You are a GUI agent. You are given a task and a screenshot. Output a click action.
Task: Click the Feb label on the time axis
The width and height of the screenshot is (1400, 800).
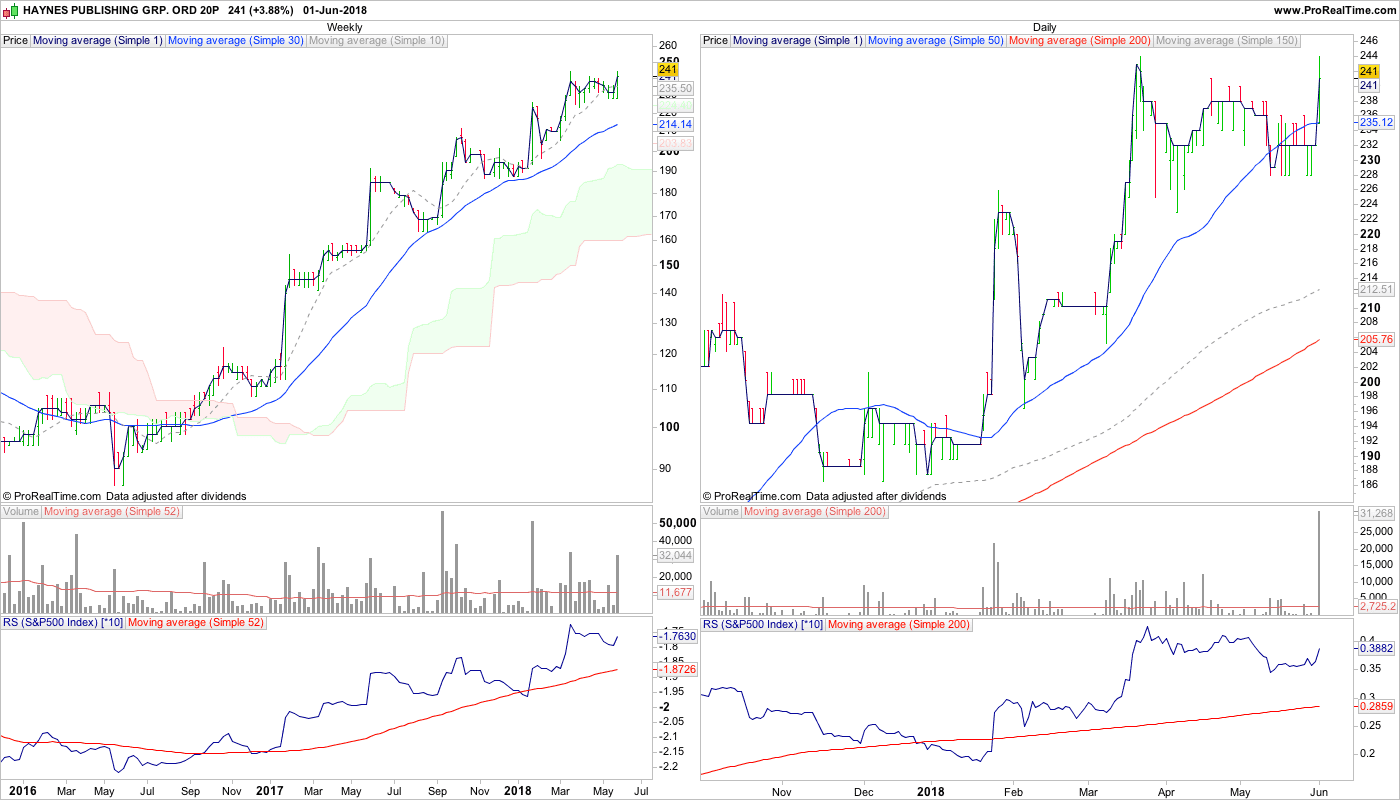[x=1012, y=791]
